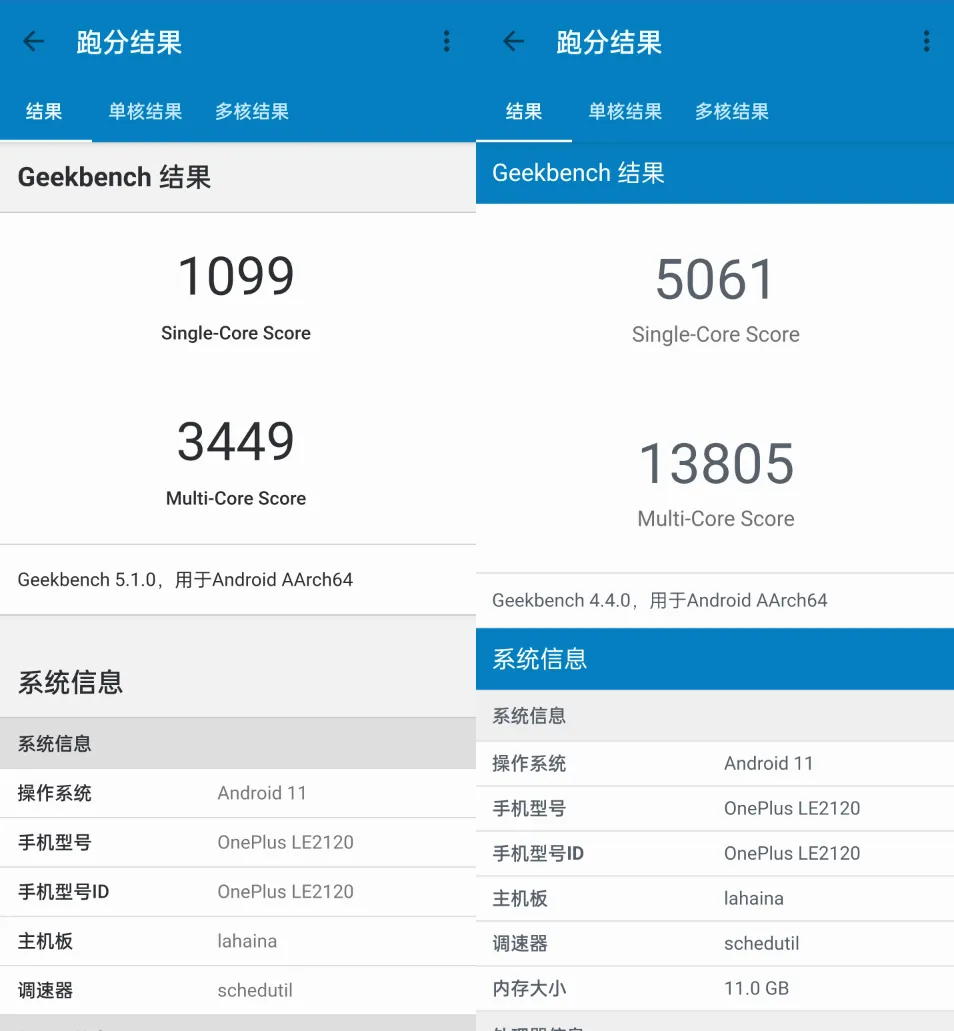Click Geekbench 5.1.0 version text
The image size is (954, 1031).
[x=185, y=579]
